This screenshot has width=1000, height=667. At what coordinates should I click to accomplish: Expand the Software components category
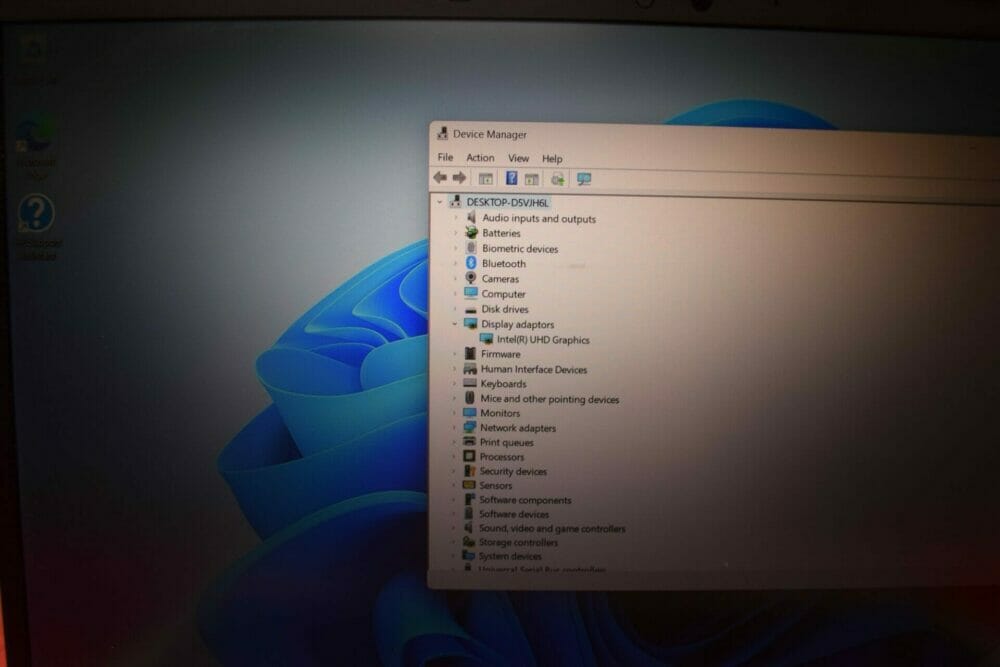tap(454, 499)
